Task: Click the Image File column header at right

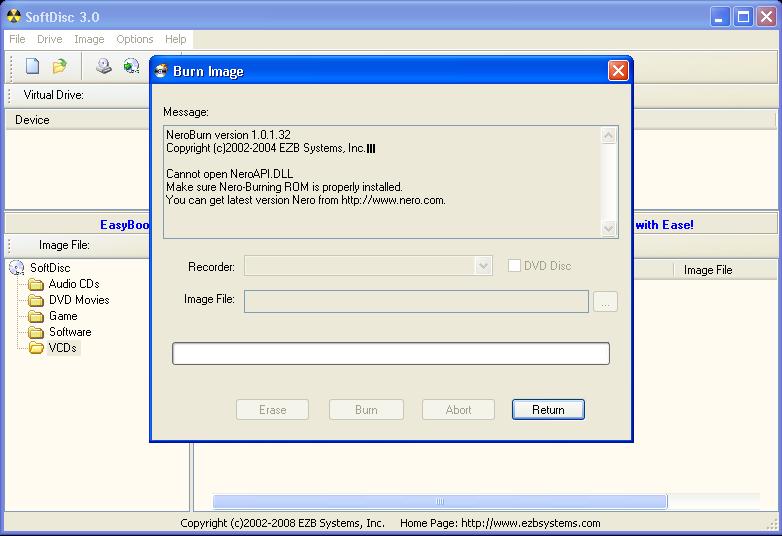Action: coord(724,270)
